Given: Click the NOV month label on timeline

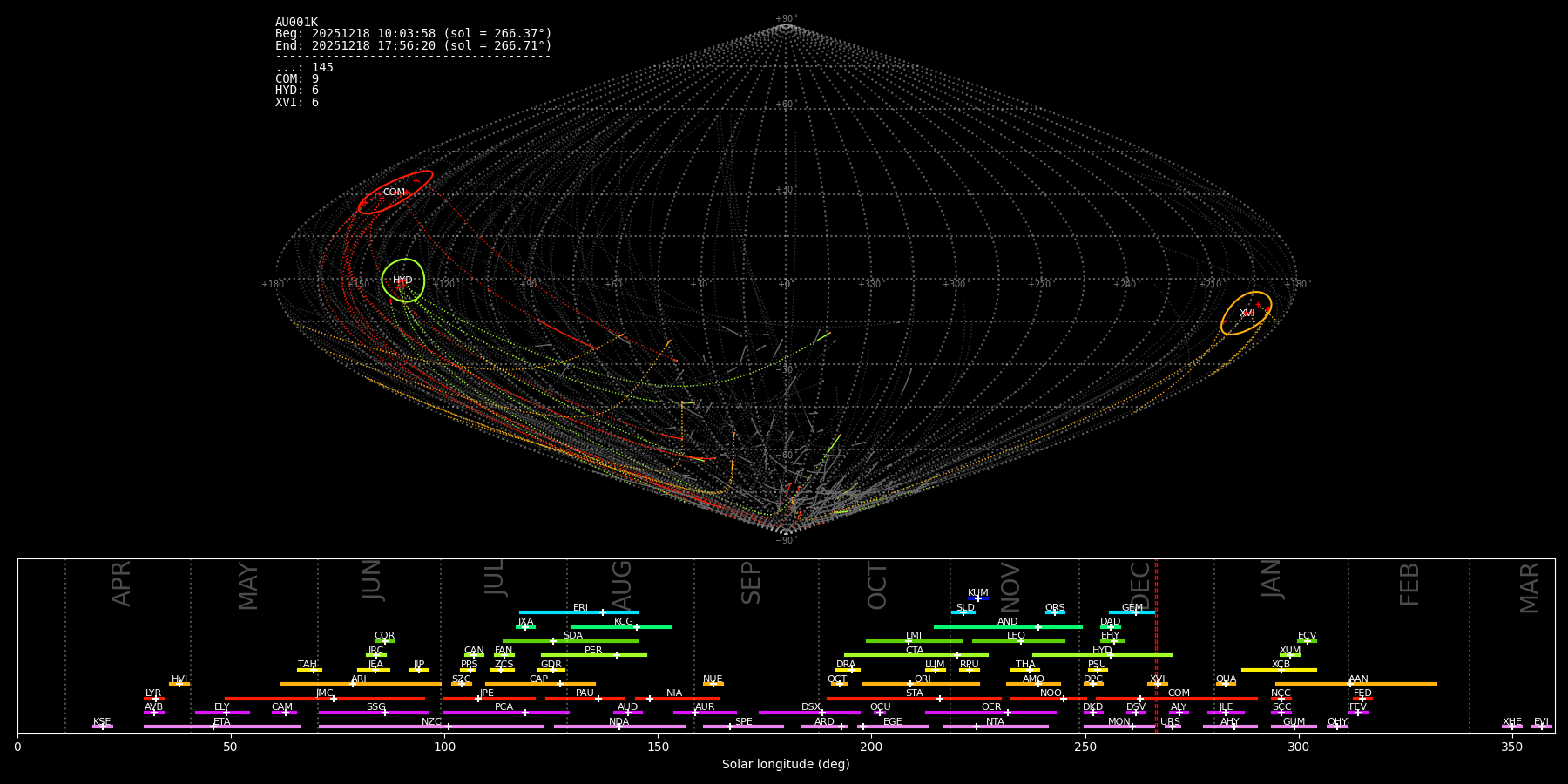Looking at the screenshot, I should 1010,586.
